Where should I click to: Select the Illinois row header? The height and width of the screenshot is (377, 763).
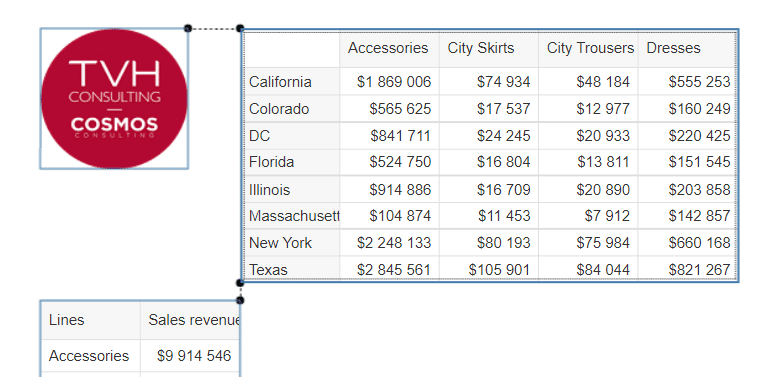coord(292,189)
